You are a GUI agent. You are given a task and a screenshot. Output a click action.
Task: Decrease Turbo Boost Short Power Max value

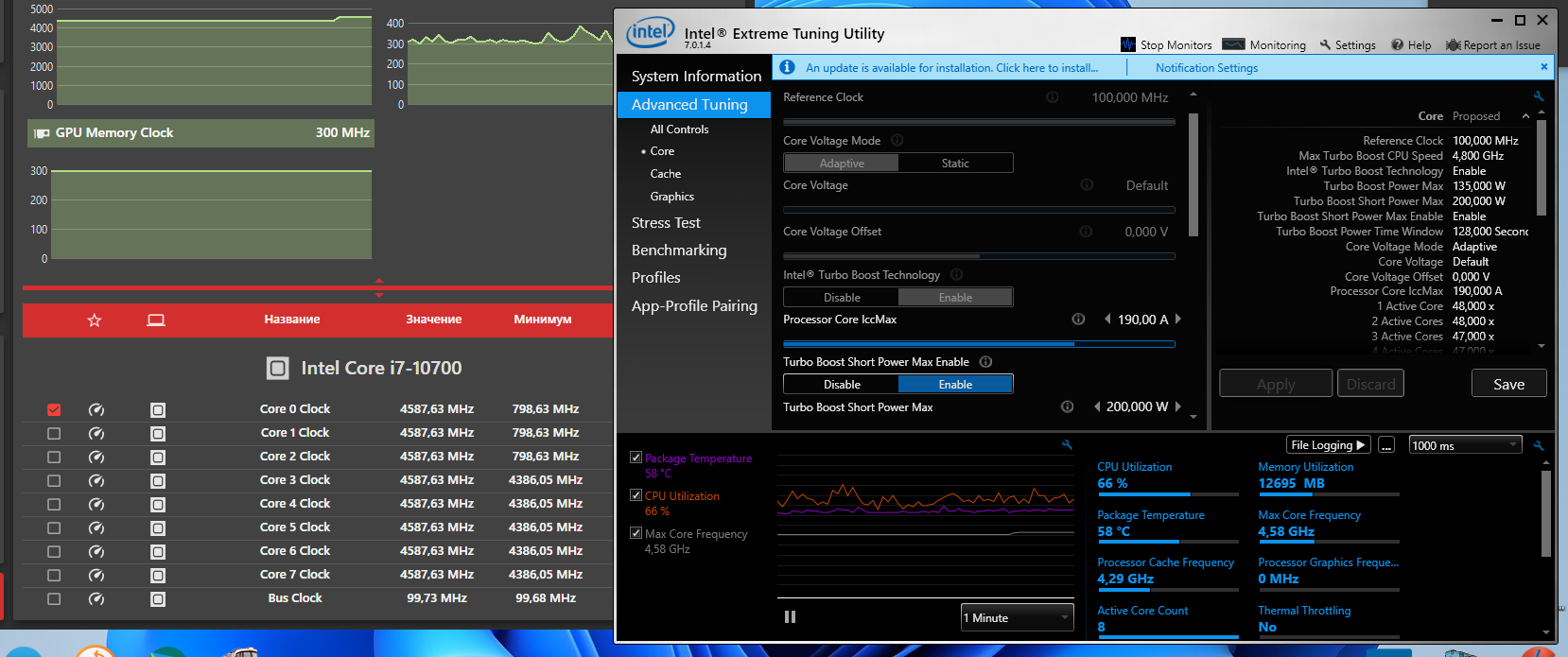coord(1097,406)
